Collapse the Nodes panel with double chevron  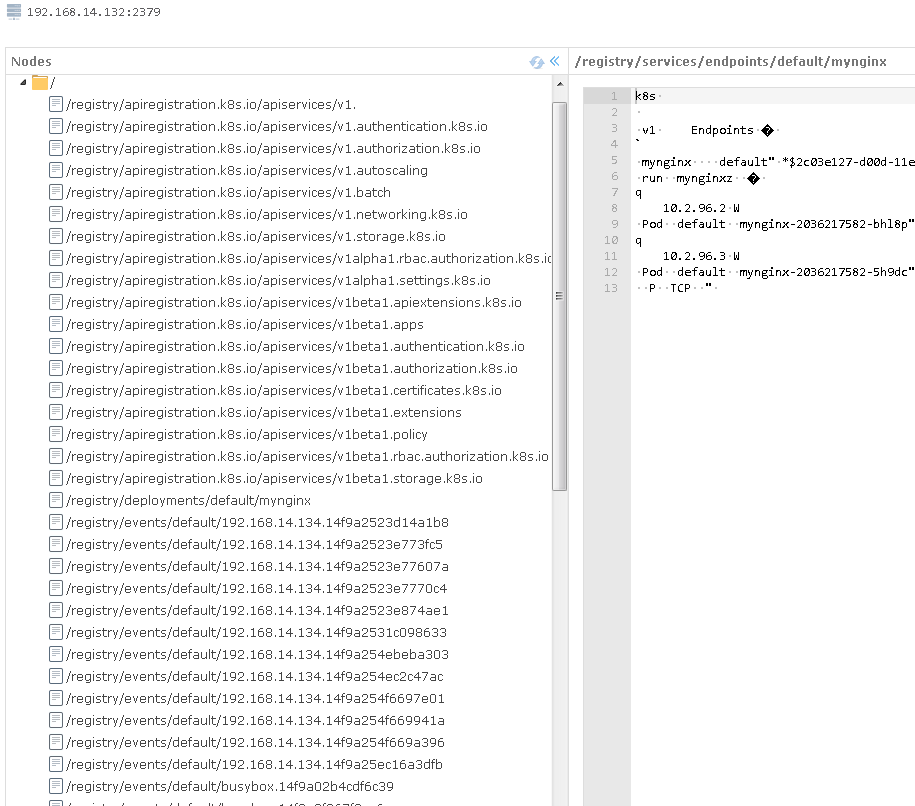[554, 61]
